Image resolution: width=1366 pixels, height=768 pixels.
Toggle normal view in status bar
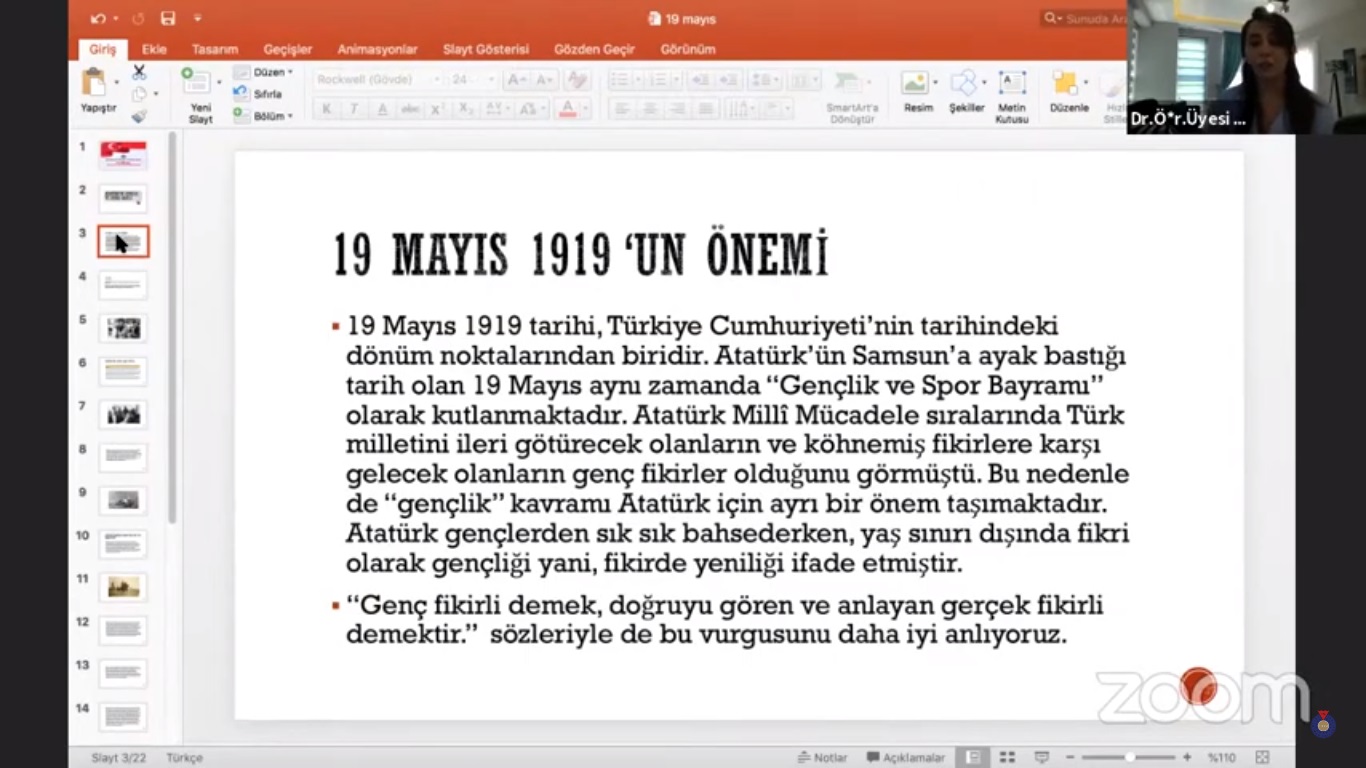click(970, 757)
